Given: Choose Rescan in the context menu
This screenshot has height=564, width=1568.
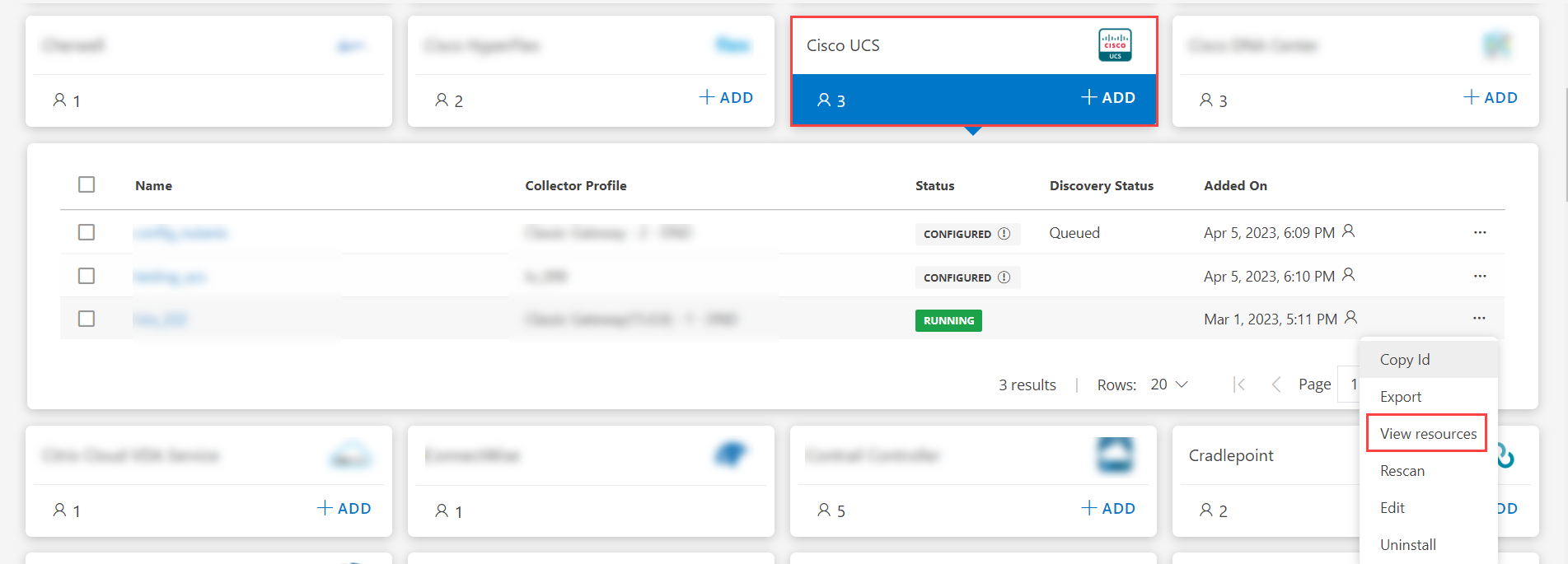Looking at the screenshot, I should [1402, 471].
